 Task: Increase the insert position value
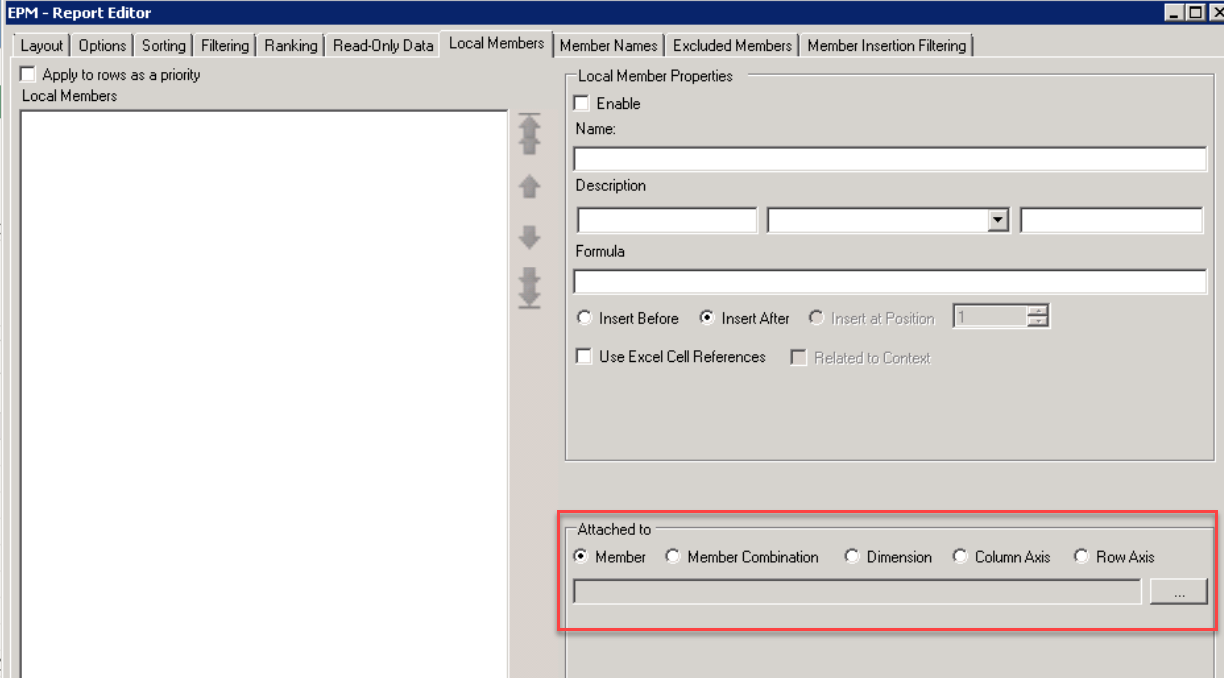point(1038,311)
